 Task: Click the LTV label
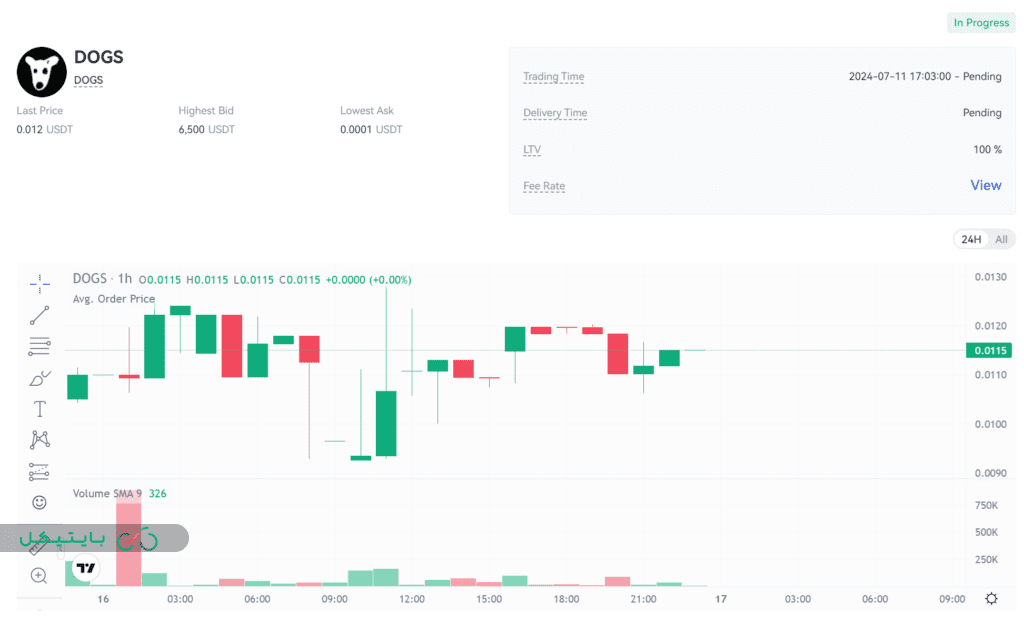point(532,150)
